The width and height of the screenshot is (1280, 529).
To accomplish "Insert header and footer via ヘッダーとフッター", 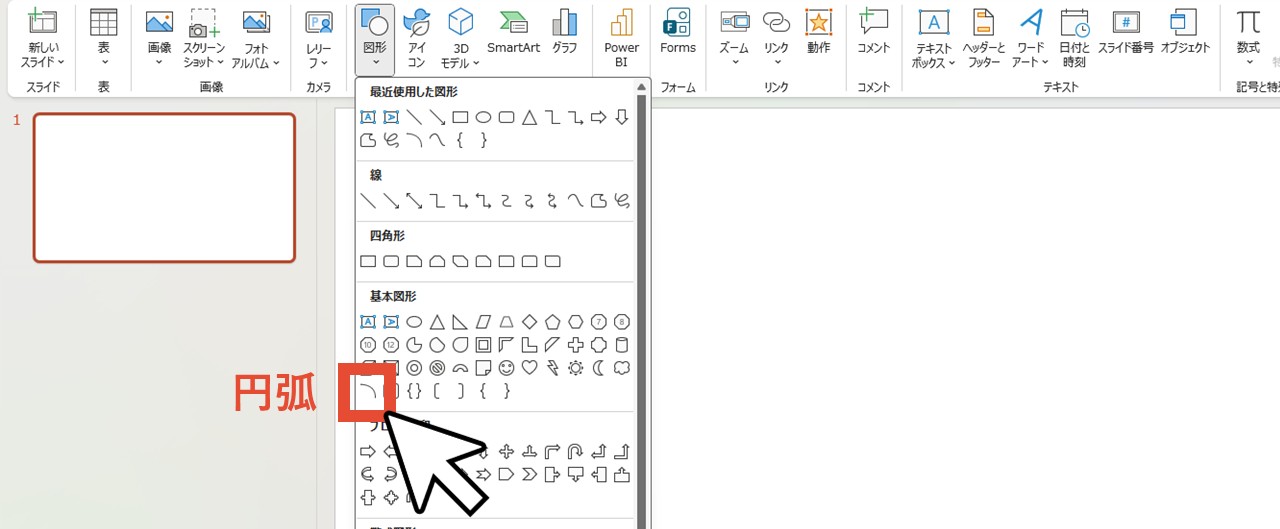I will [984, 40].
